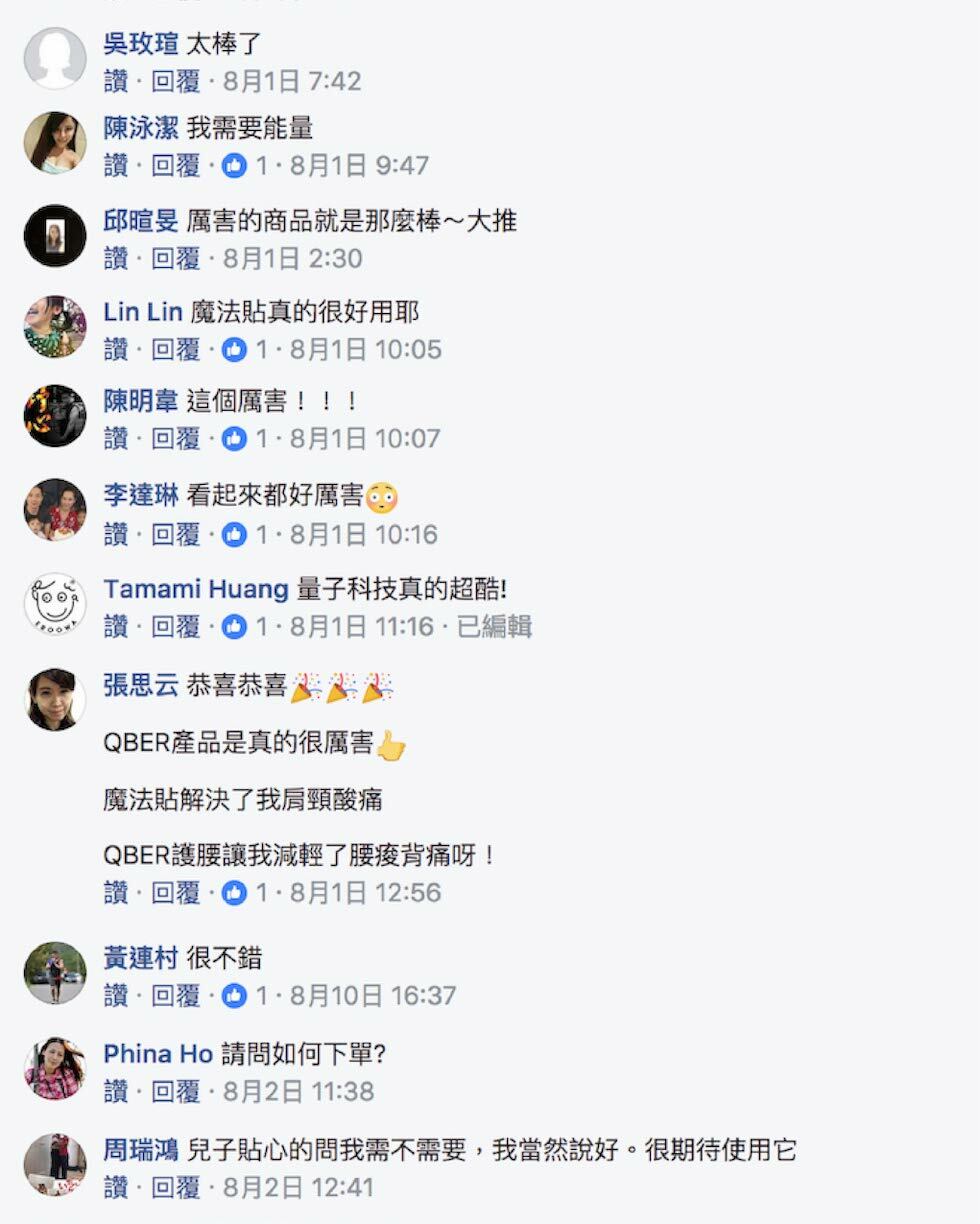
Task: Open the profile name link 陳泳潔
Action: (x=141, y=128)
